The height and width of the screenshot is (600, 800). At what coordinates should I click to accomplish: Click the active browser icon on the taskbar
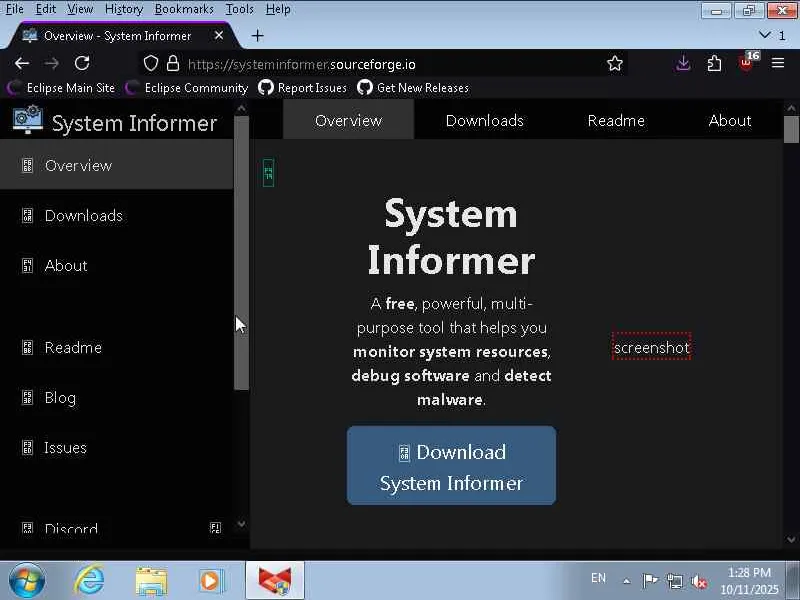pyautogui.click(x=275, y=581)
